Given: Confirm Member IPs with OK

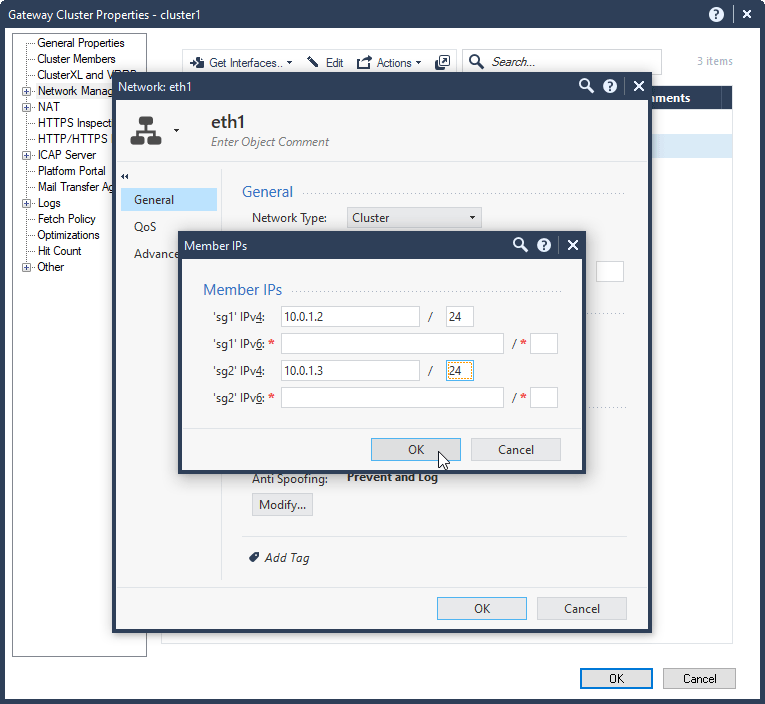Looking at the screenshot, I should tap(416, 449).
